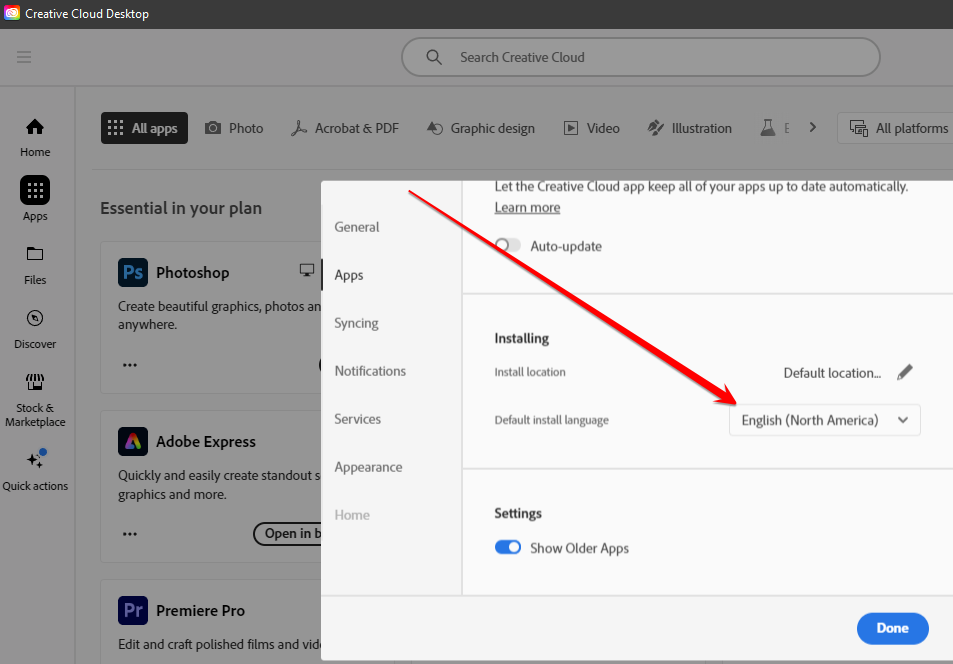Screen dimensions: 953x664
Task: Click the Install location label
Action: 530,372
